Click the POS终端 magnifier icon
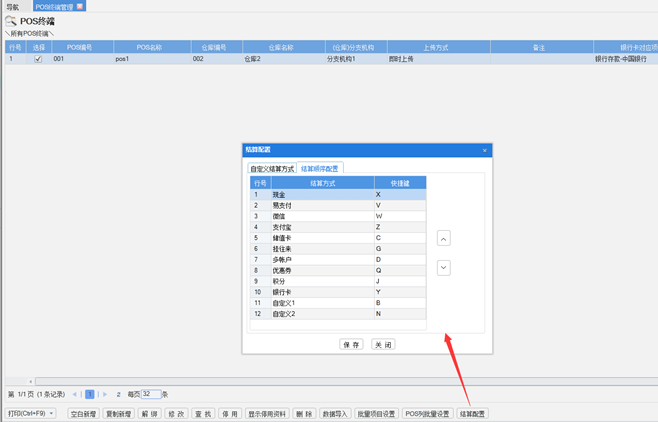 [11, 21]
